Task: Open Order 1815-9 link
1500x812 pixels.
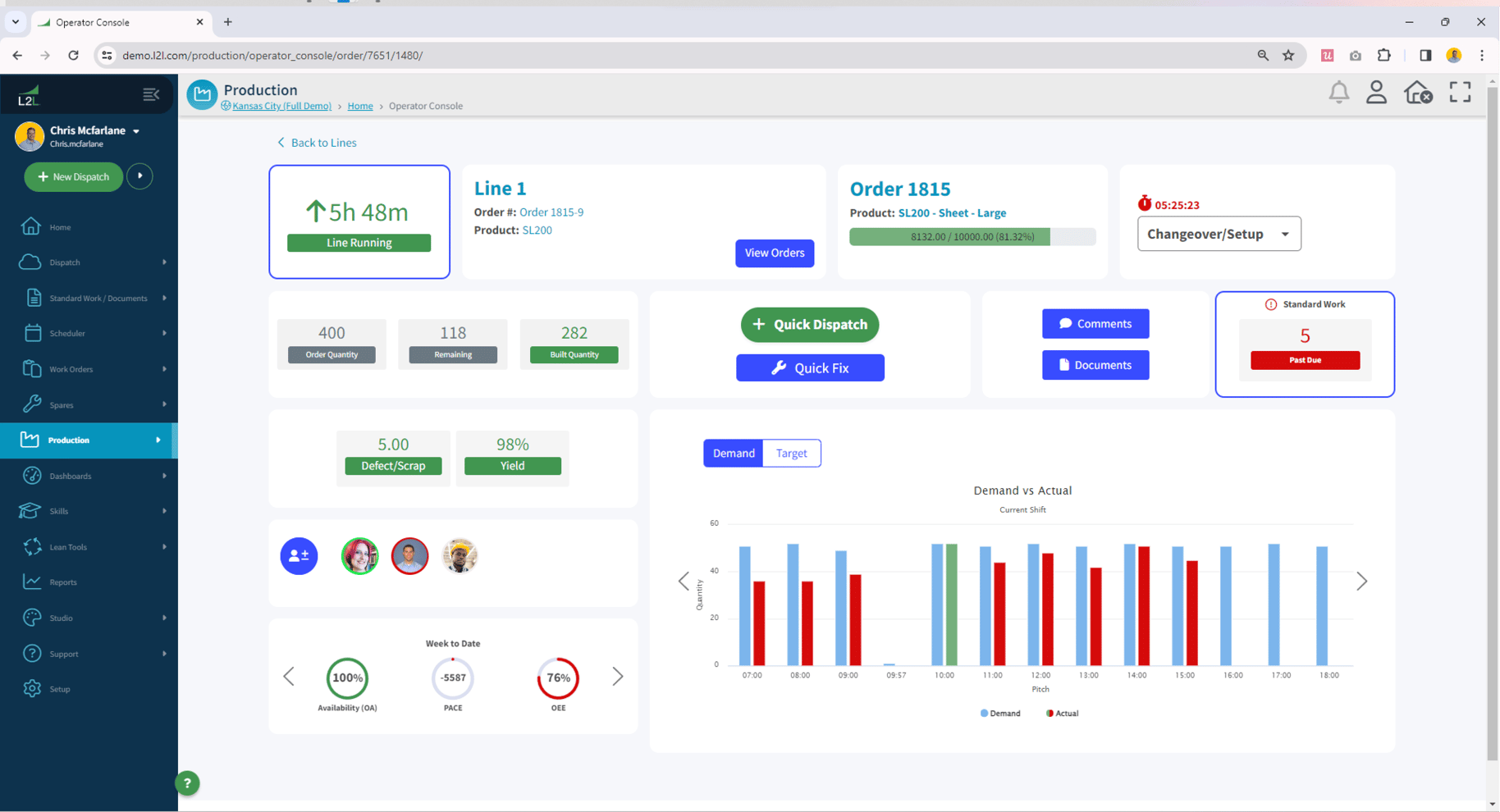Action: tap(551, 212)
